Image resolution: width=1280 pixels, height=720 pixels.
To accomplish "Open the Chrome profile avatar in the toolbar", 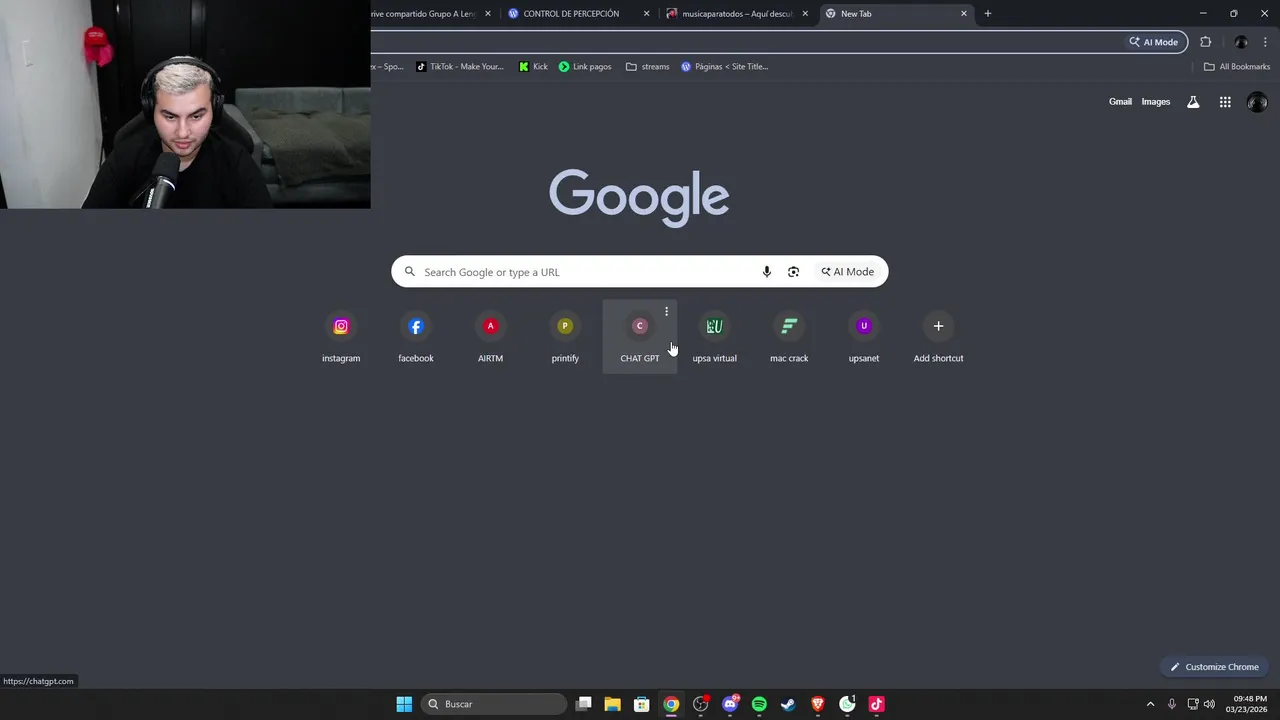I will pyautogui.click(x=1241, y=42).
